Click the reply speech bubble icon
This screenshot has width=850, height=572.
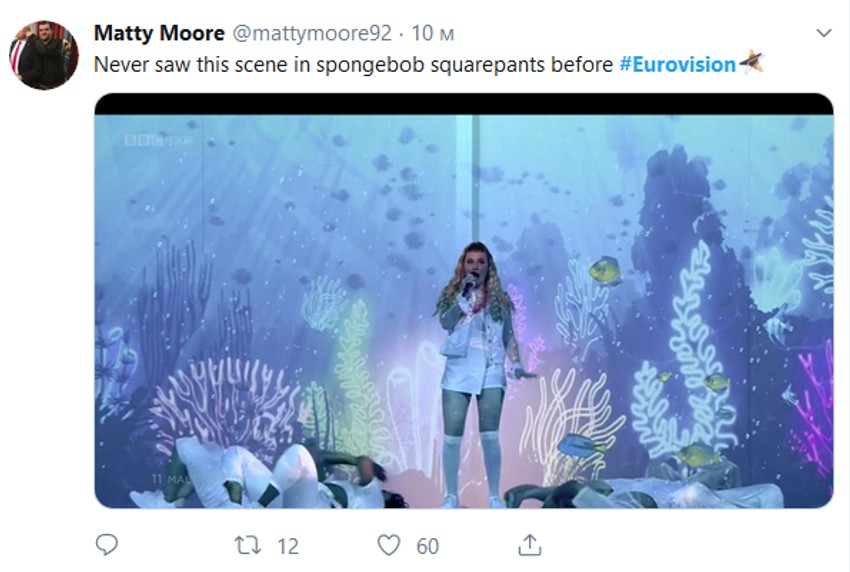click(x=107, y=544)
